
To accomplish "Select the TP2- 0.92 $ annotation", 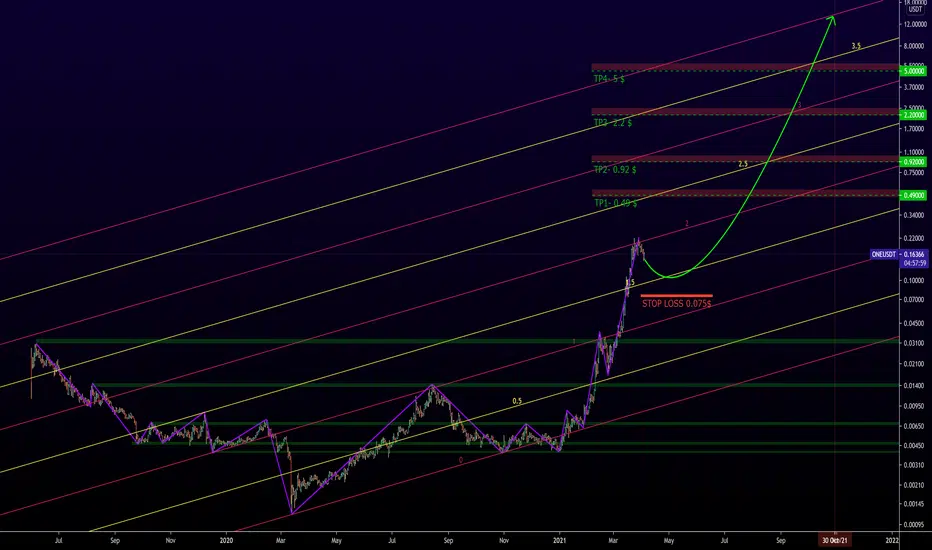I will coord(615,170).
